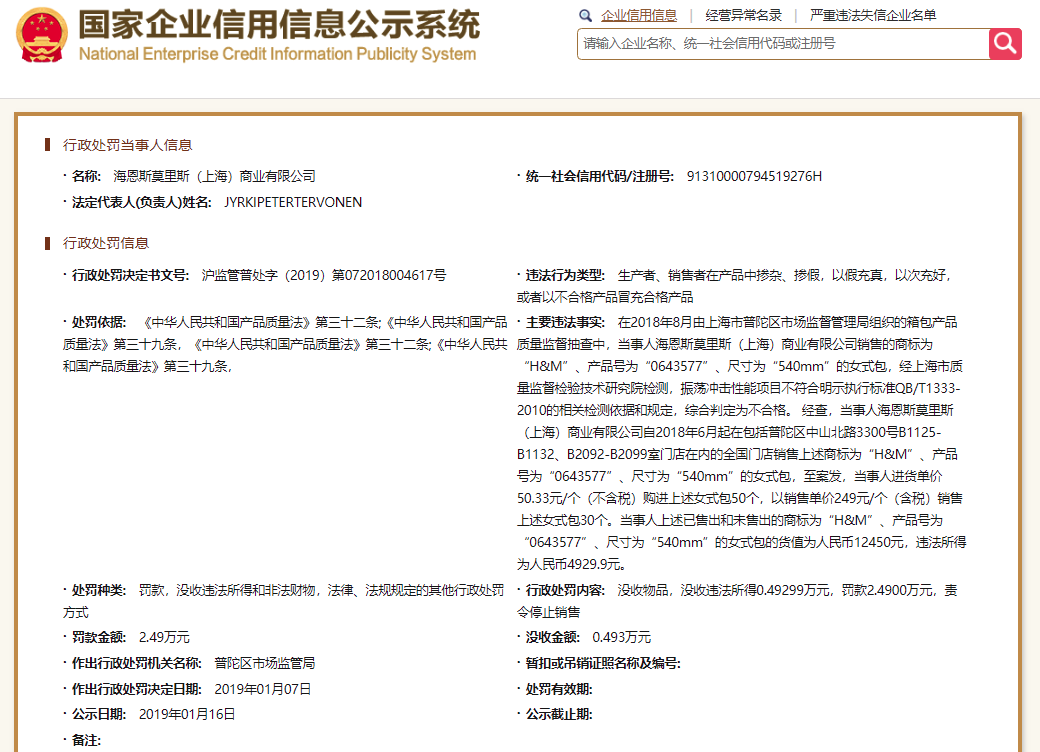Click the 罚款金额 label

(99, 637)
